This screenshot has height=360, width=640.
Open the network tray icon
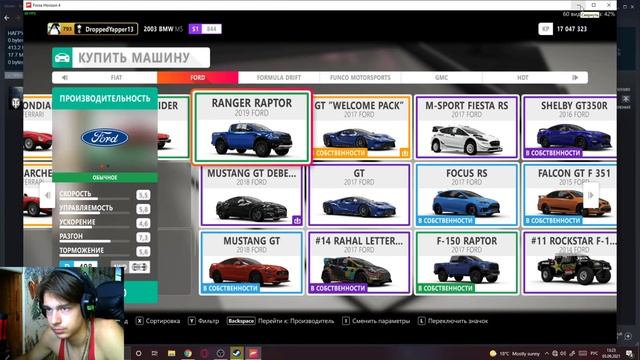[x=555, y=353]
